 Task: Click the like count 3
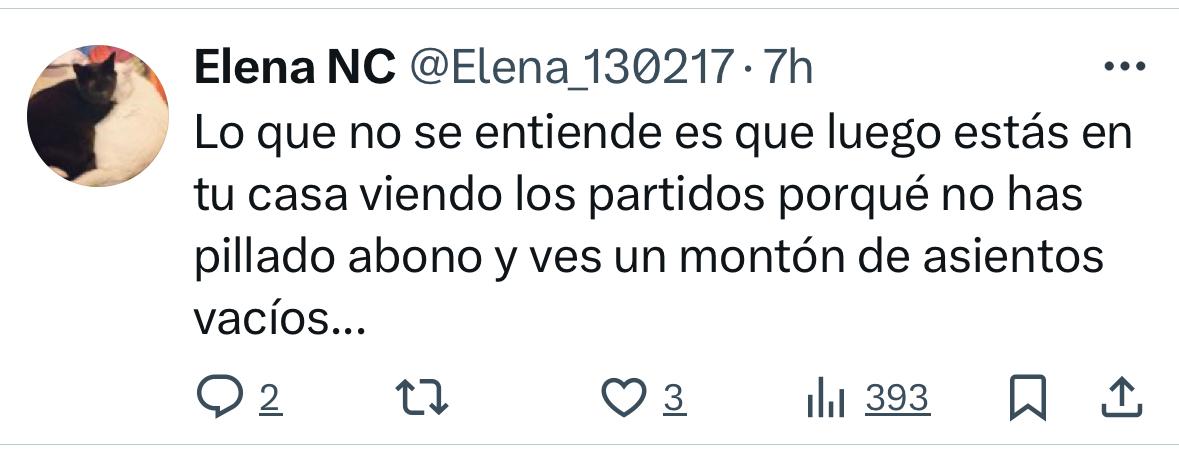point(674,399)
